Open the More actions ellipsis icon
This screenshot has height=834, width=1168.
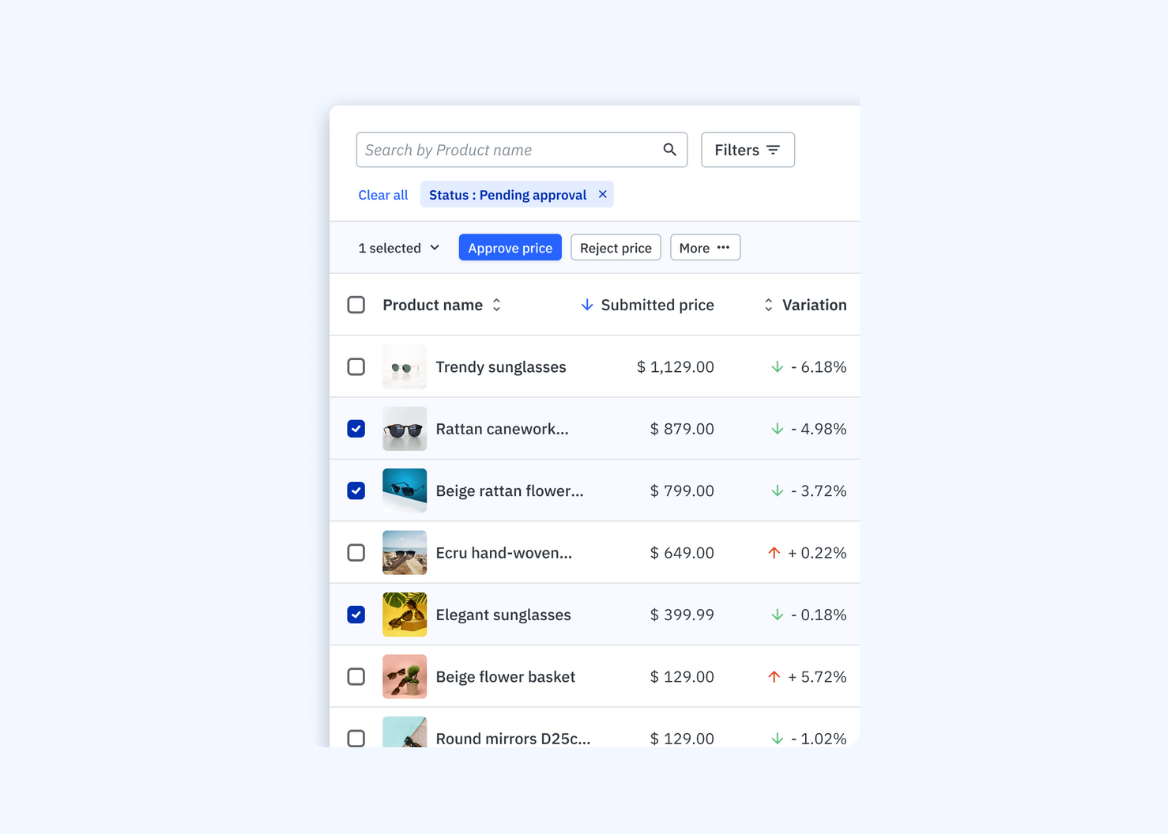(725, 247)
